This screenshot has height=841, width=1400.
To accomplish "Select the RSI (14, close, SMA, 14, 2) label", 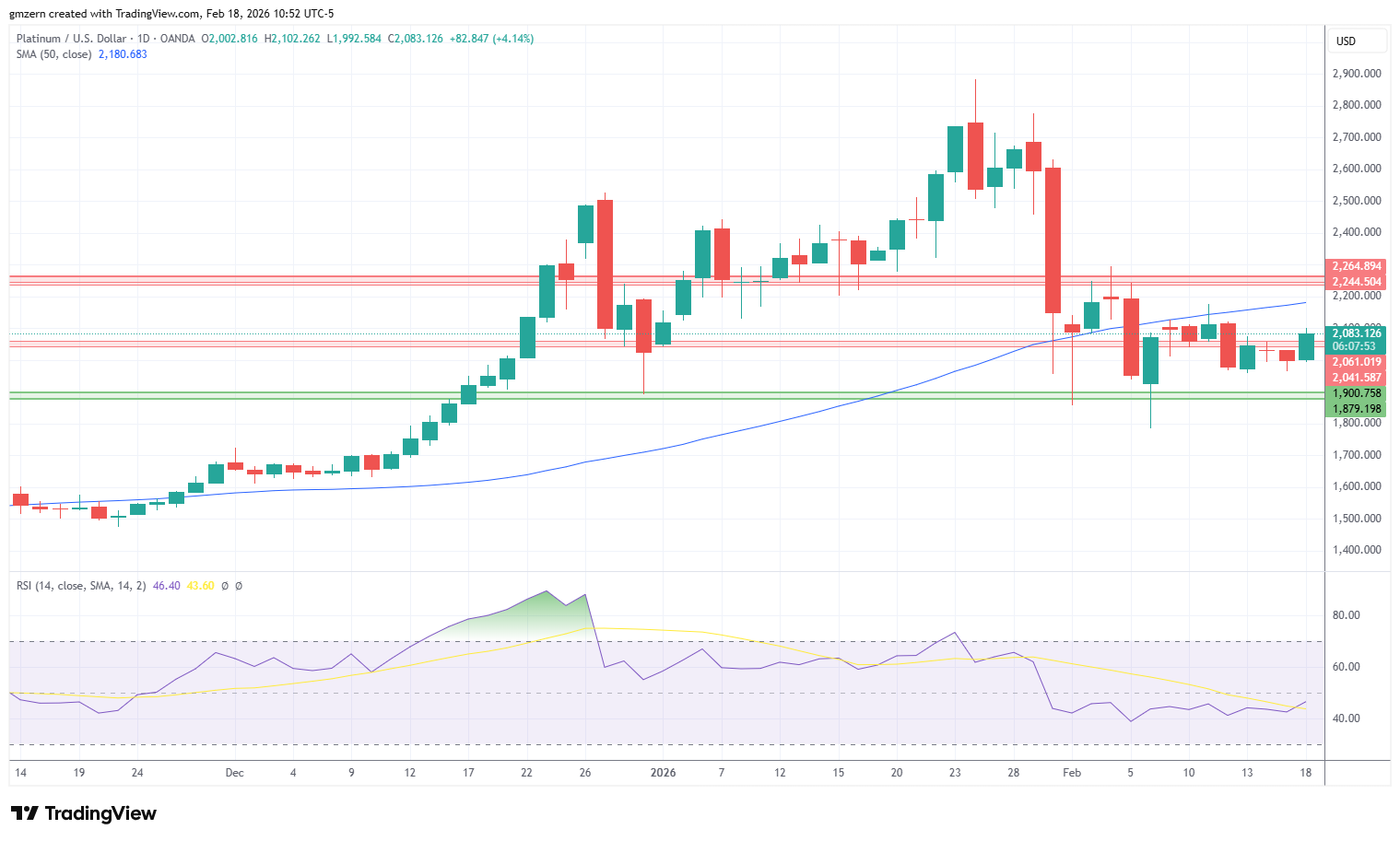I will 81,586.
